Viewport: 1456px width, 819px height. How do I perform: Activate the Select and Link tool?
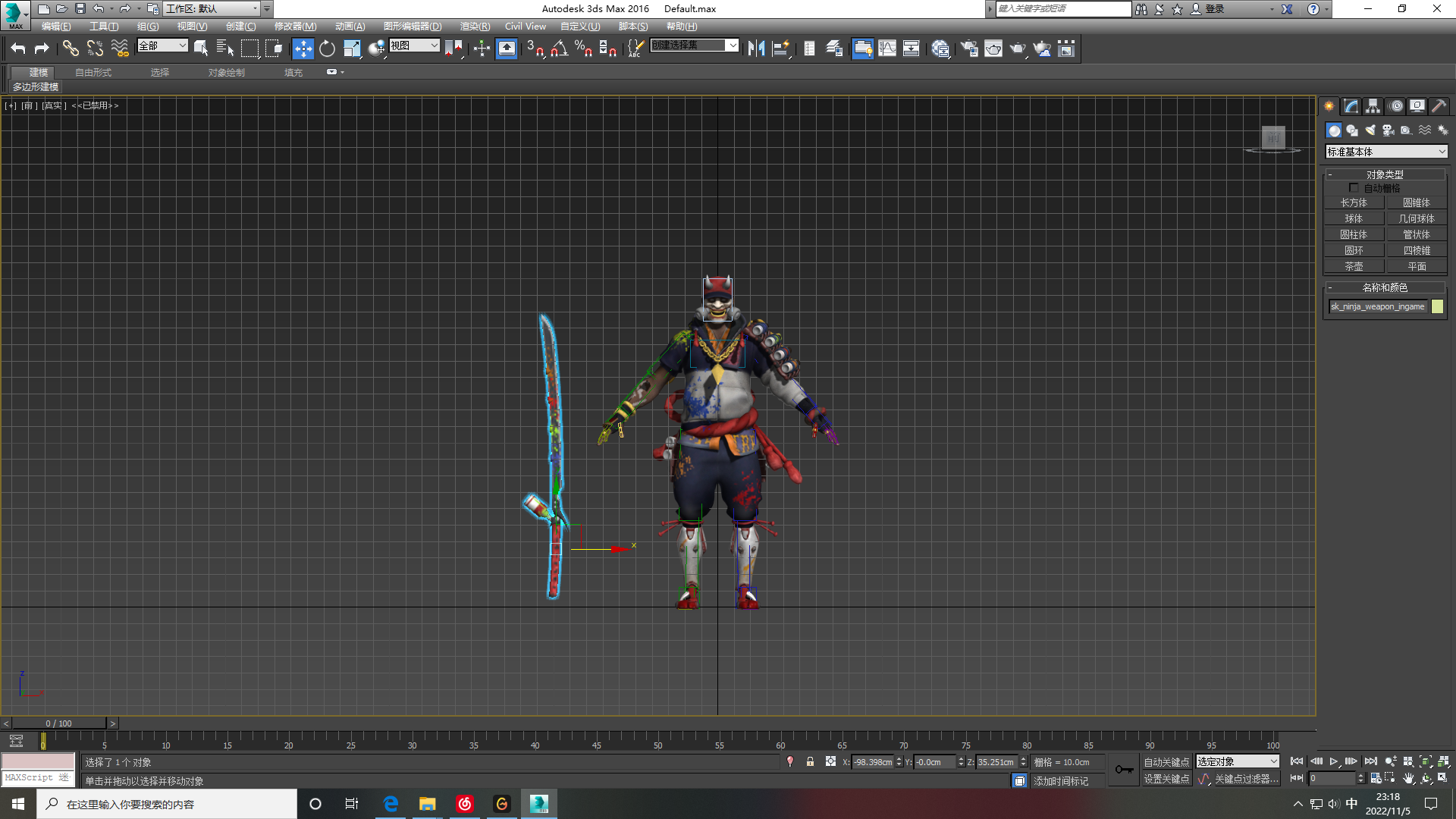coord(71,49)
